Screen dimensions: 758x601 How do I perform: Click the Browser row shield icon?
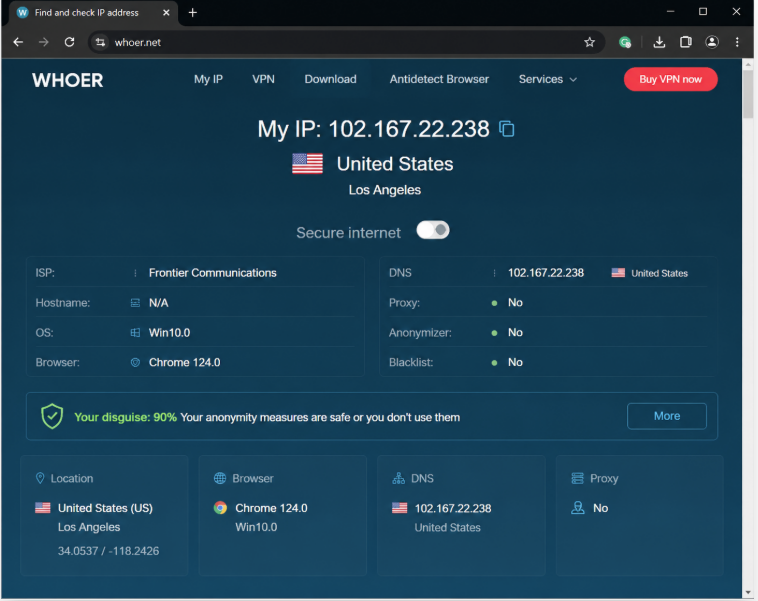pyautogui.click(x=135, y=363)
